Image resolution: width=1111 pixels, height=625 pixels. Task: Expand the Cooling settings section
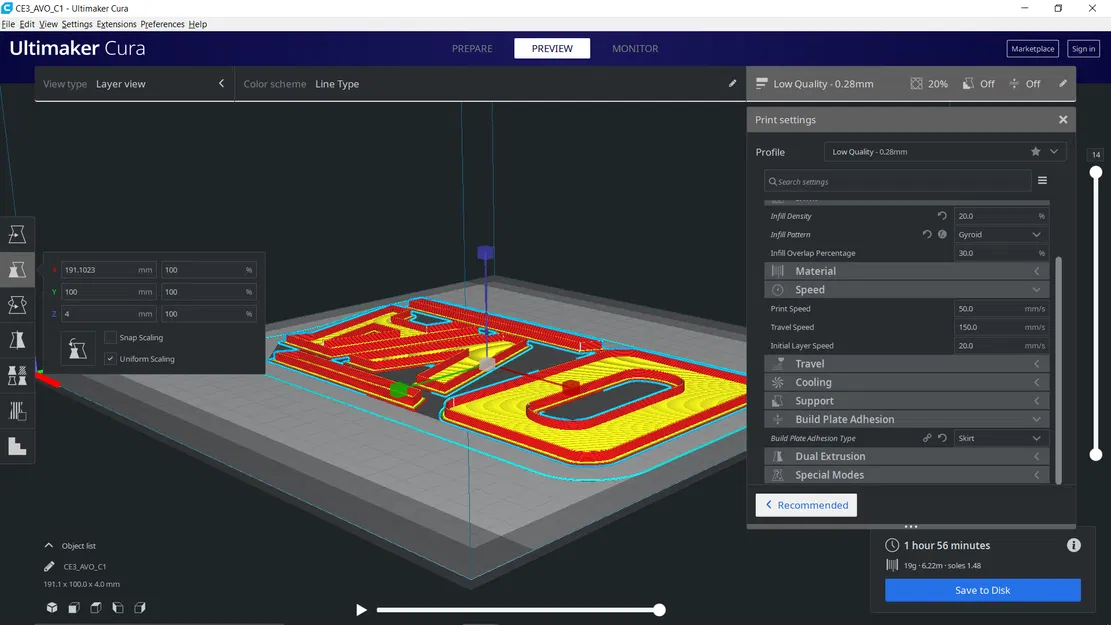point(906,382)
